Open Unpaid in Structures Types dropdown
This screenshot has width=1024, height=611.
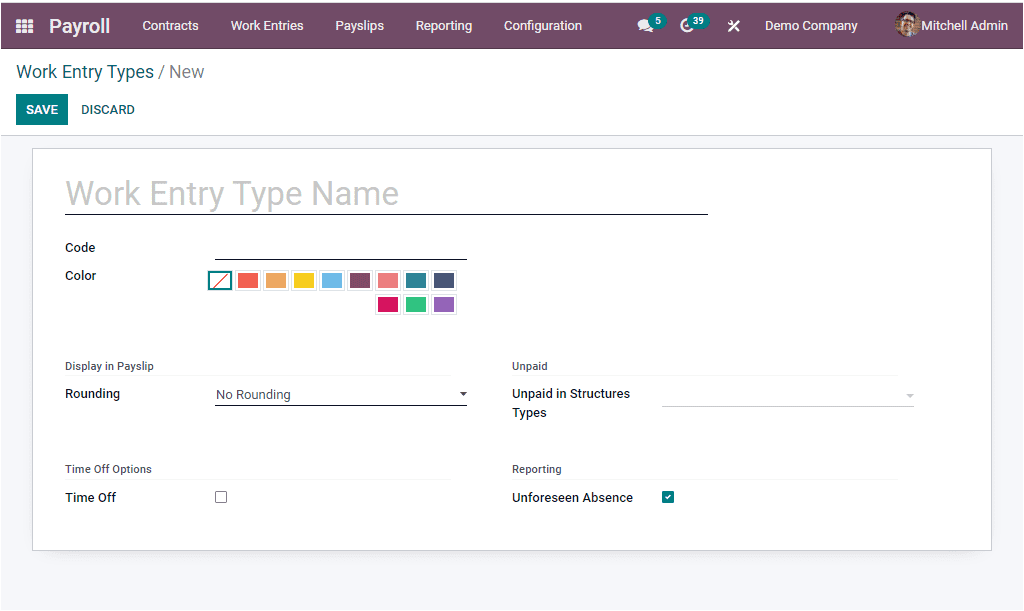pyautogui.click(x=788, y=394)
